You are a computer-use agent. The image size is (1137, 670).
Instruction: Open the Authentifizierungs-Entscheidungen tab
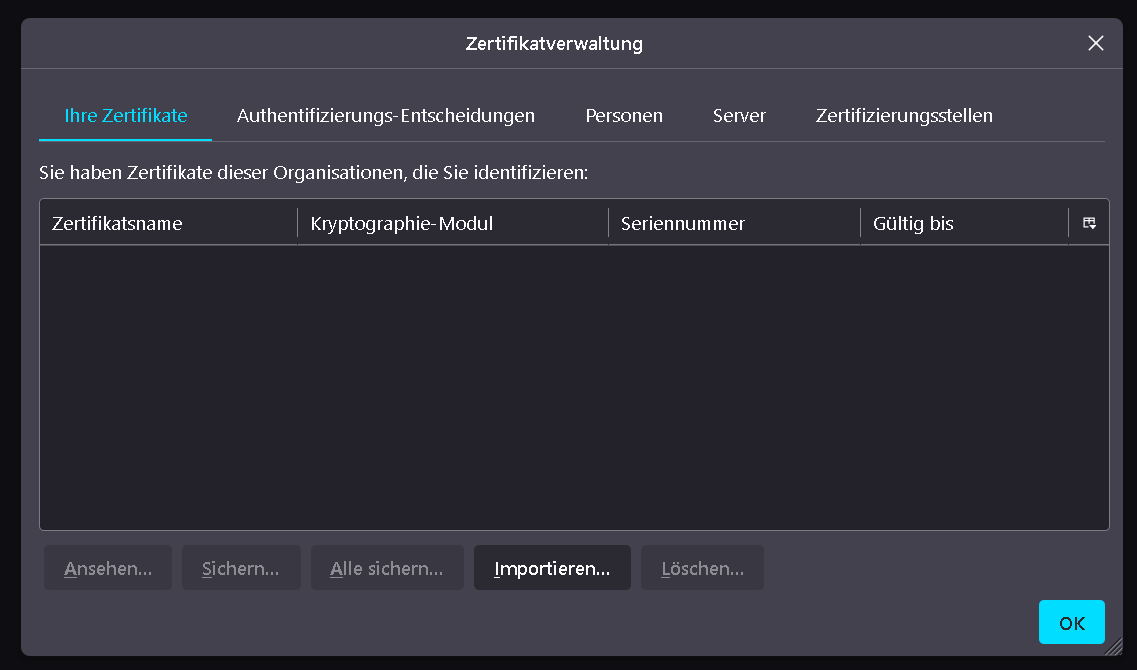pos(386,116)
